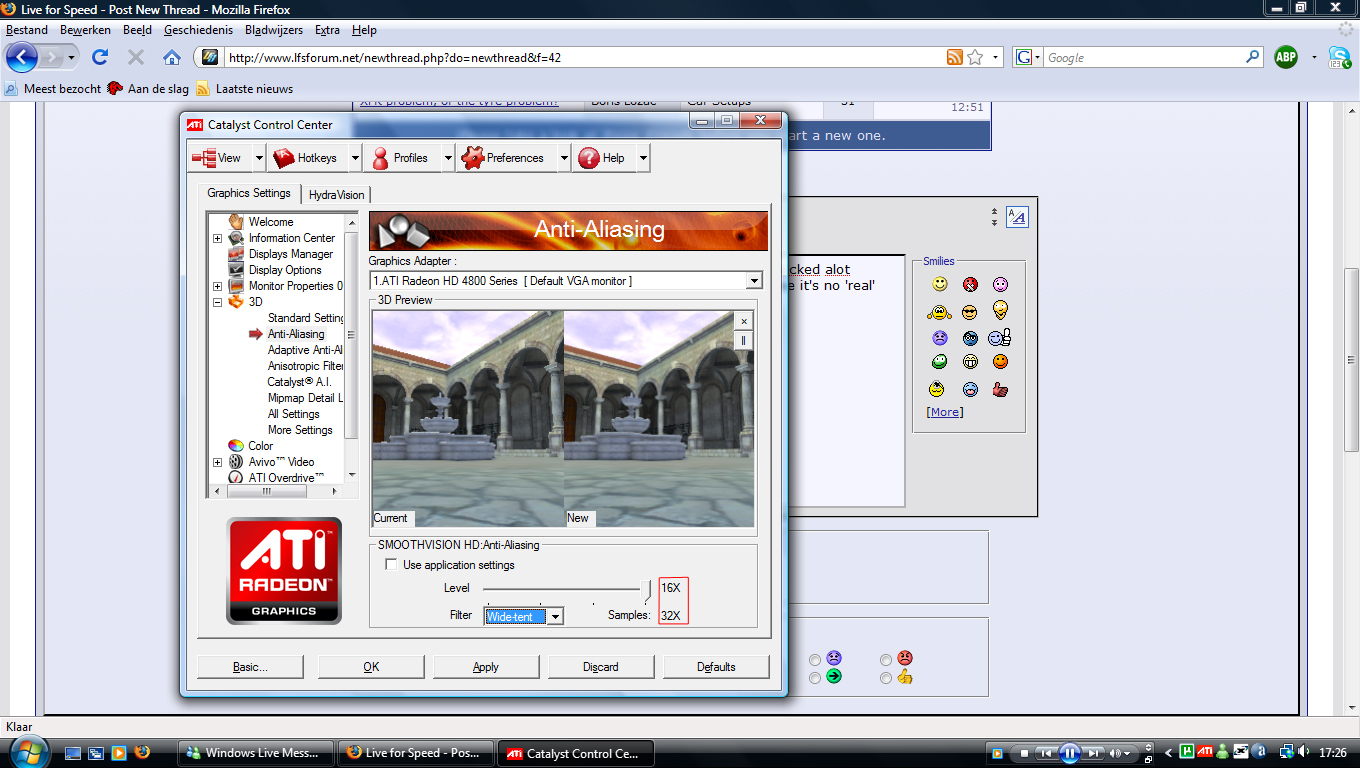The image size is (1360, 768).
Task: Open the More smilies link
Action: [x=945, y=412]
